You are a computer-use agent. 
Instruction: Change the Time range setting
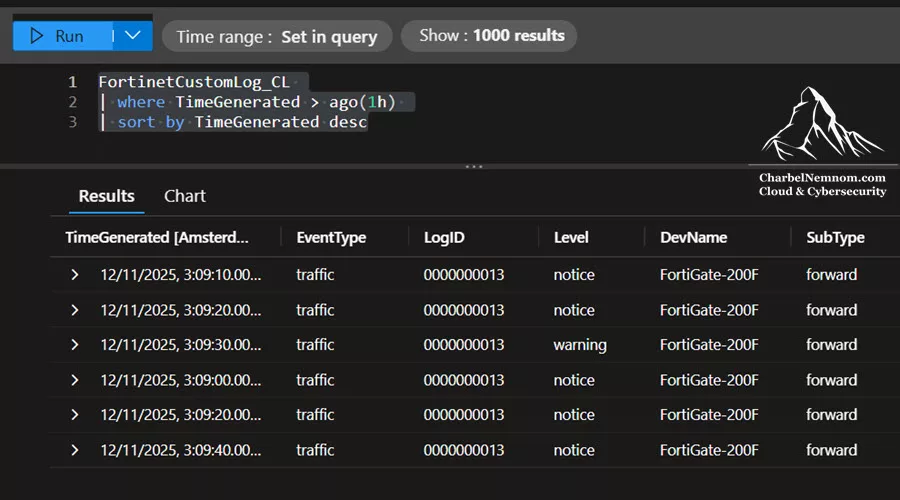(x=277, y=37)
